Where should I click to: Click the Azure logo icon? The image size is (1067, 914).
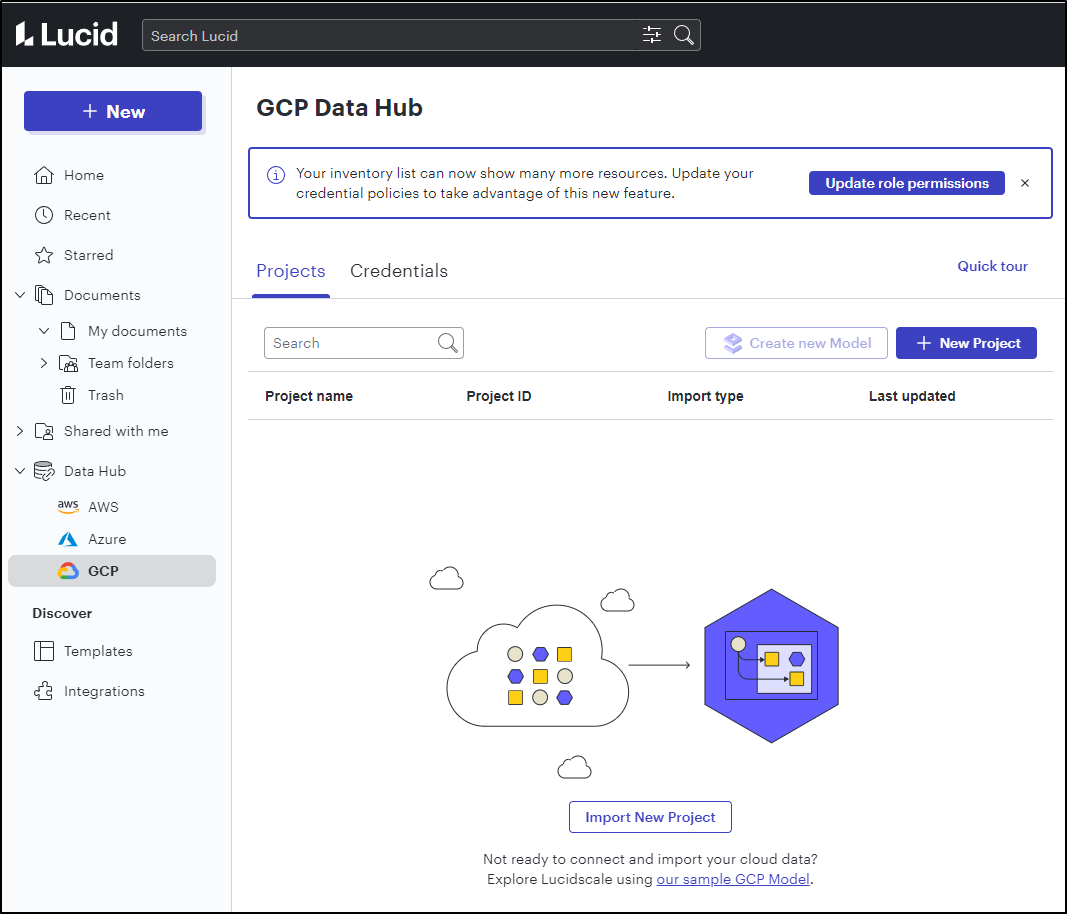[x=68, y=539]
